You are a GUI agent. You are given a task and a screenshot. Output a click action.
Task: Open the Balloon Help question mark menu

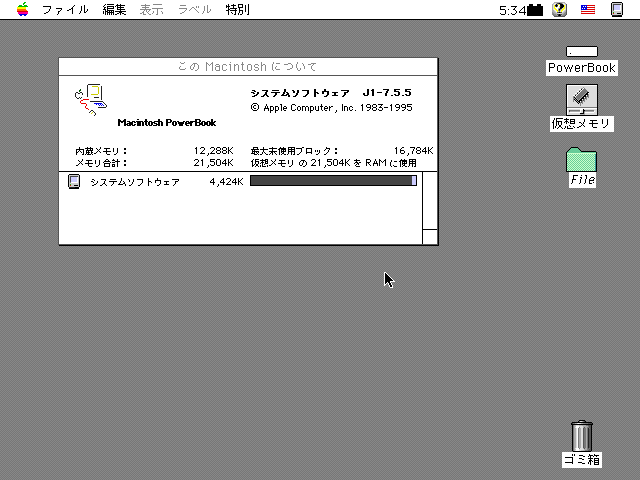[x=560, y=9]
